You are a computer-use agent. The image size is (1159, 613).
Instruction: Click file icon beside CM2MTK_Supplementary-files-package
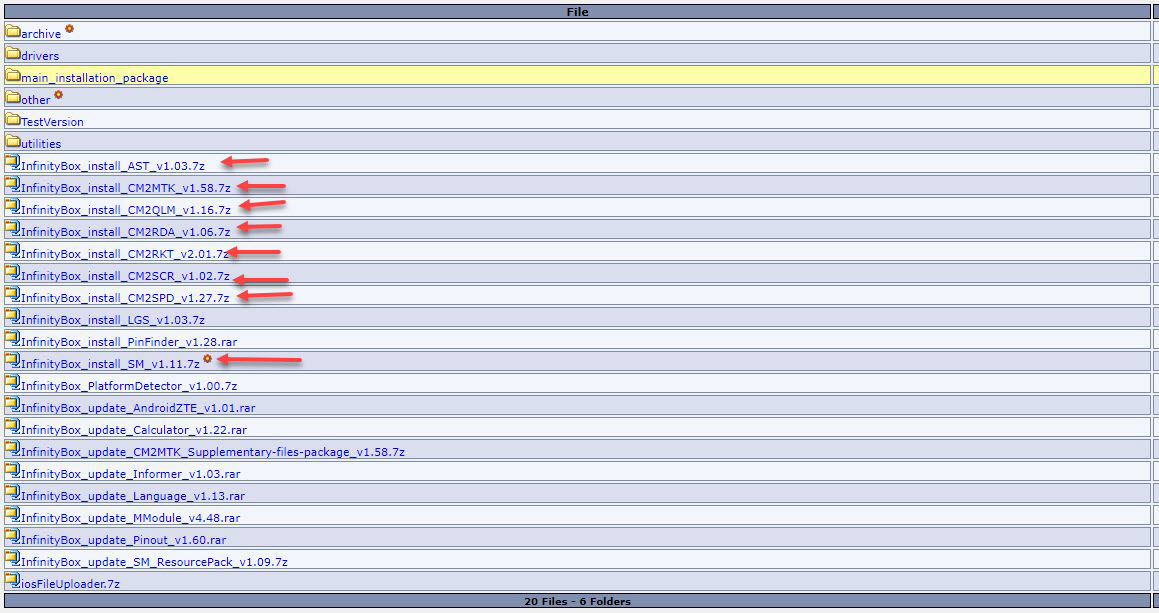pyautogui.click(x=13, y=449)
